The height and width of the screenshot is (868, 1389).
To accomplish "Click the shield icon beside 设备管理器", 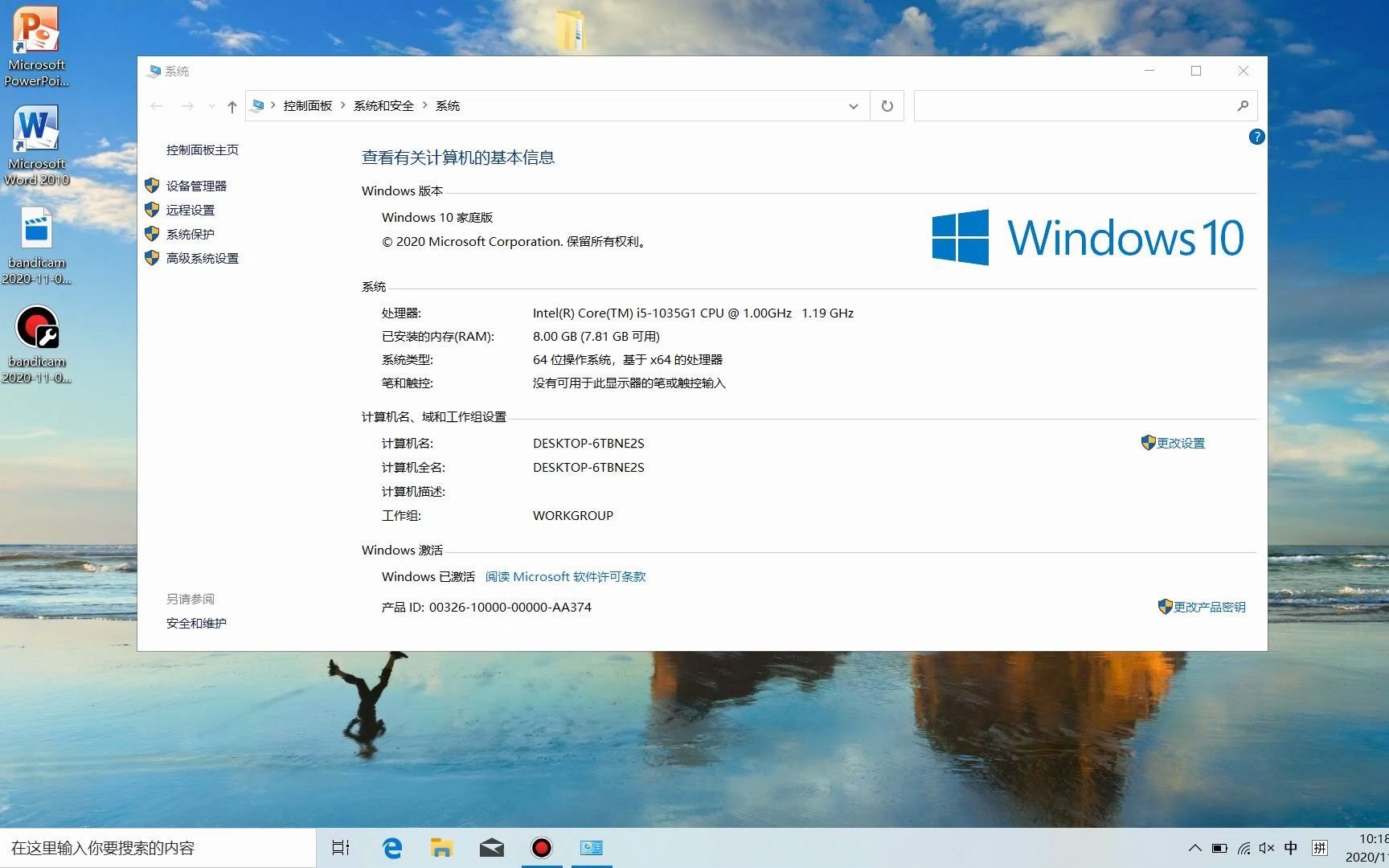I will [152, 186].
